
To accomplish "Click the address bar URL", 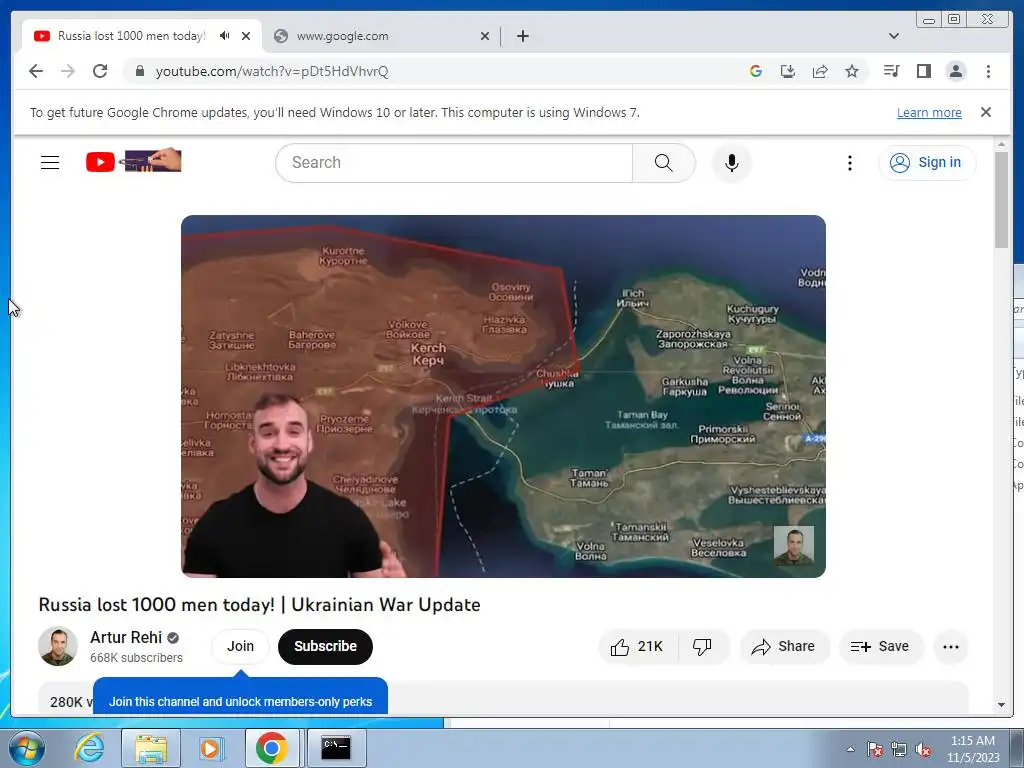I will coord(272,71).
